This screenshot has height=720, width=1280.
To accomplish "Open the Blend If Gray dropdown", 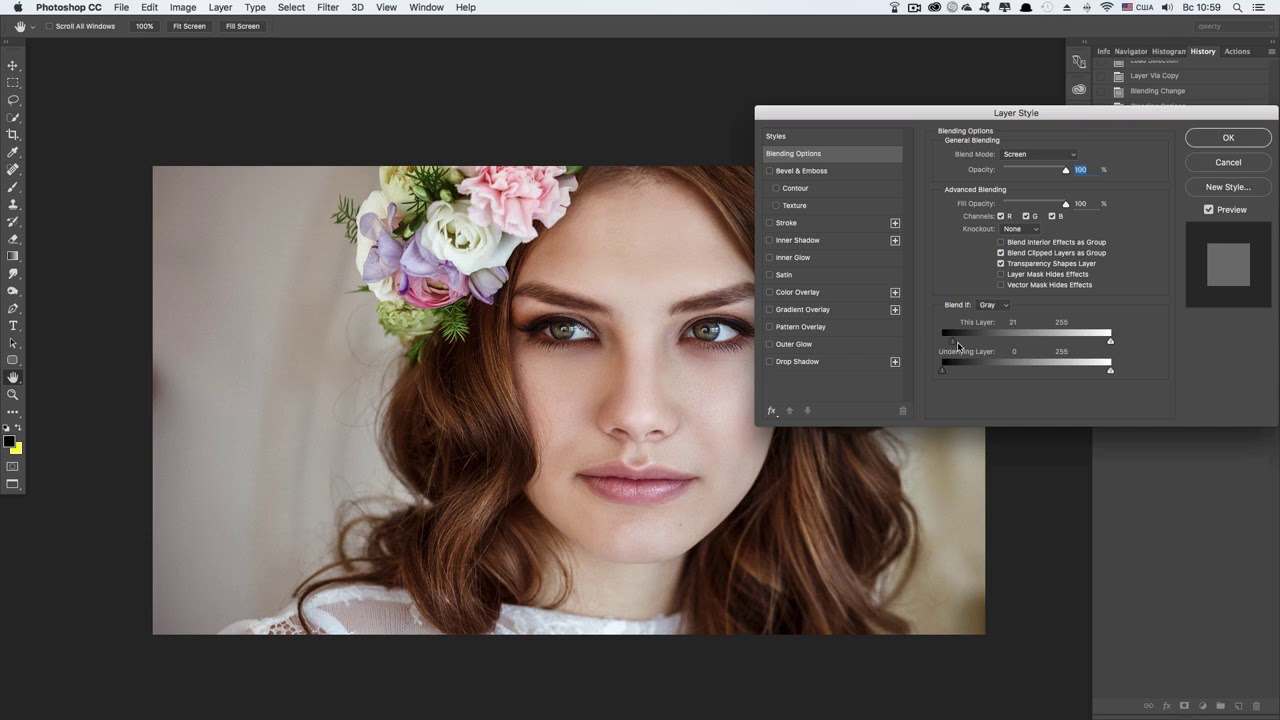I will click(x=993, y=305).
